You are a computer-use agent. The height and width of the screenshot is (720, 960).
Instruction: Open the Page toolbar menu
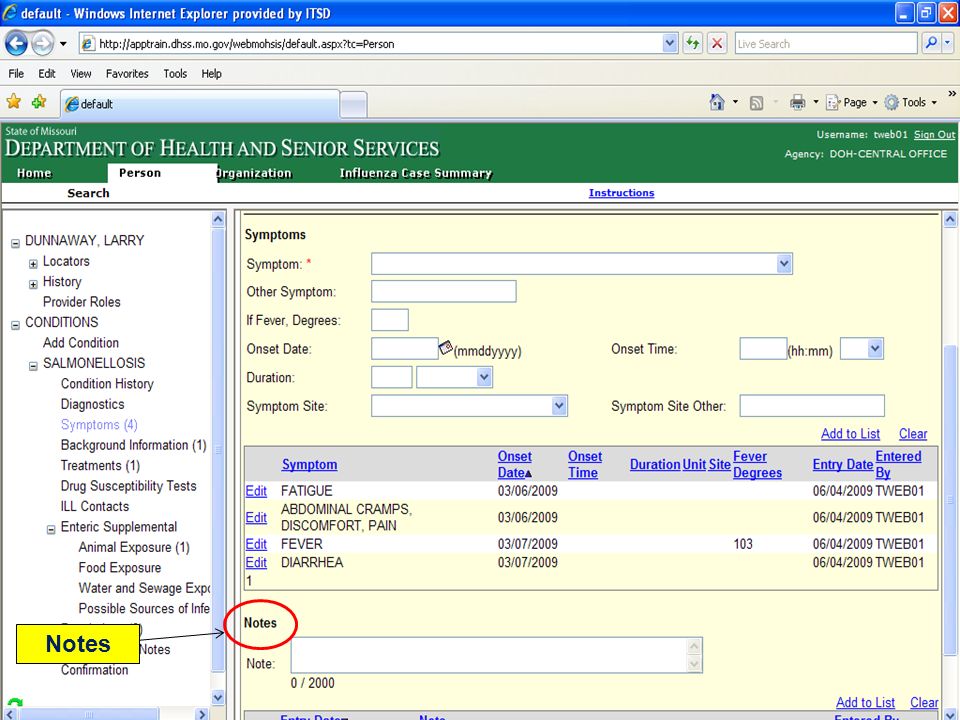[852, 102]
